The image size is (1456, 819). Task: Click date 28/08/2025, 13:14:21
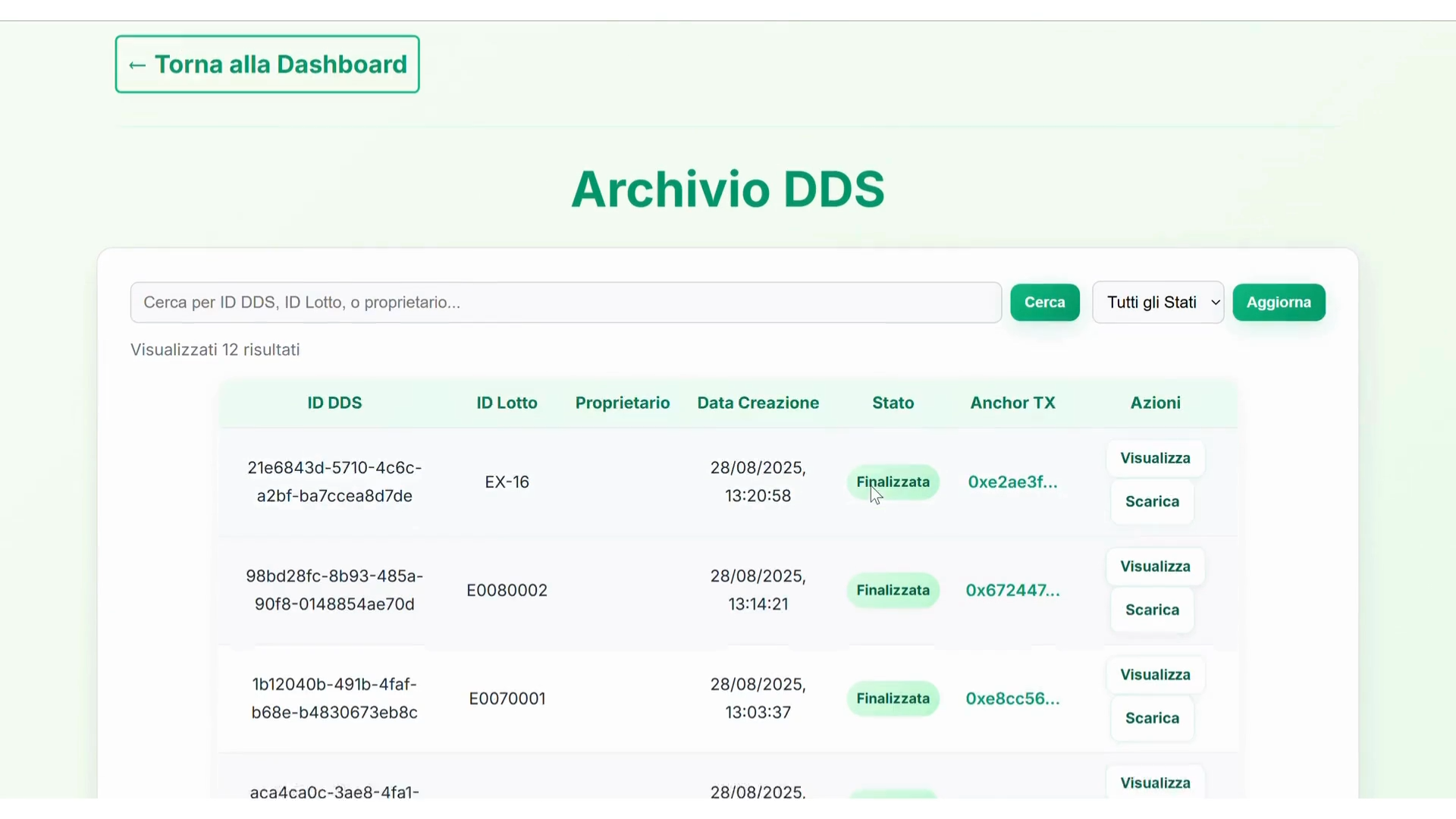click(758, 590)
